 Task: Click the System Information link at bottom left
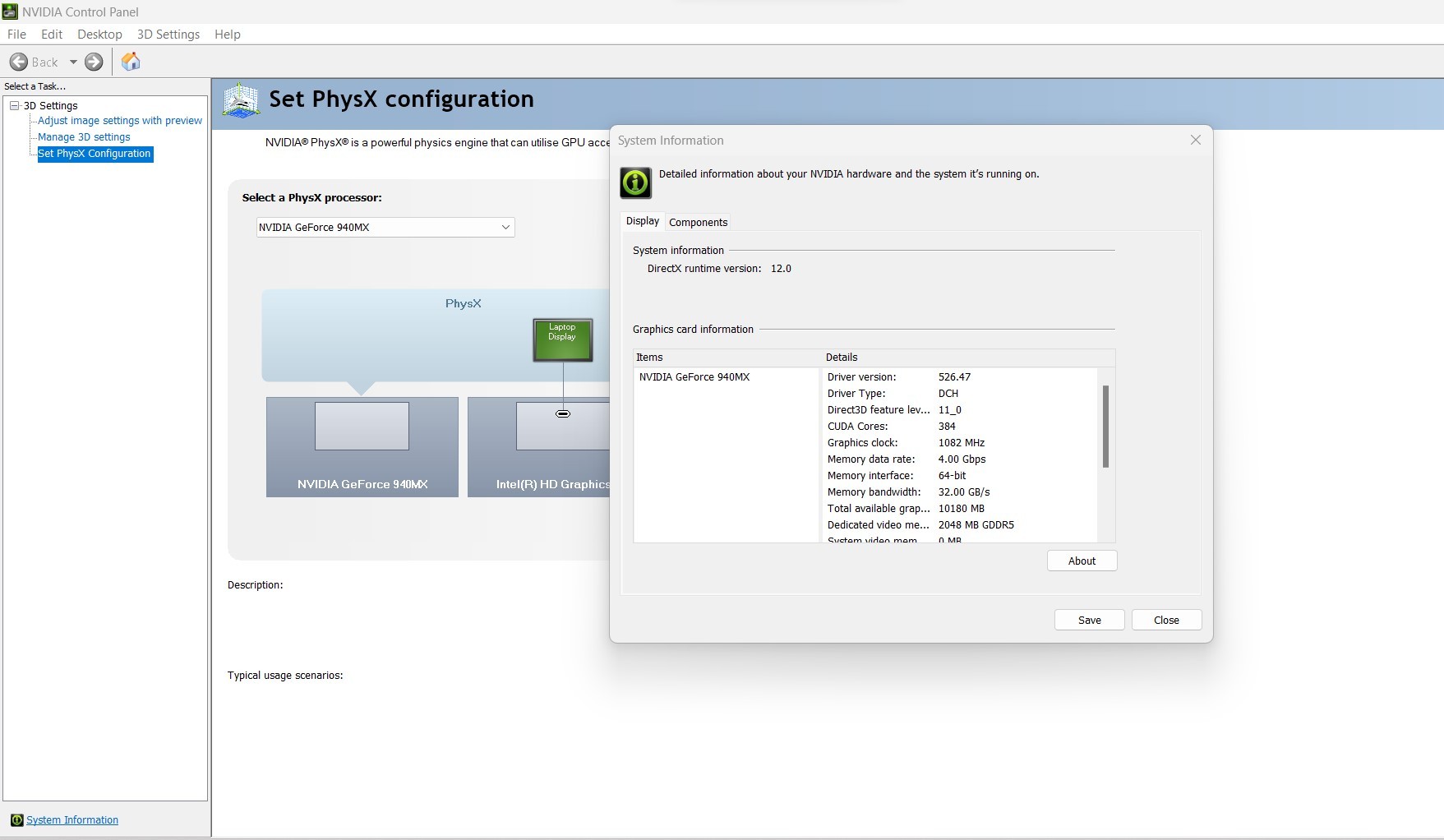point(72,820)
